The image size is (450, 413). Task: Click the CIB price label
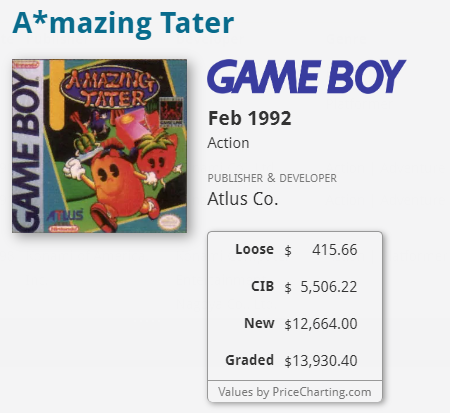[x=262, y=286]
